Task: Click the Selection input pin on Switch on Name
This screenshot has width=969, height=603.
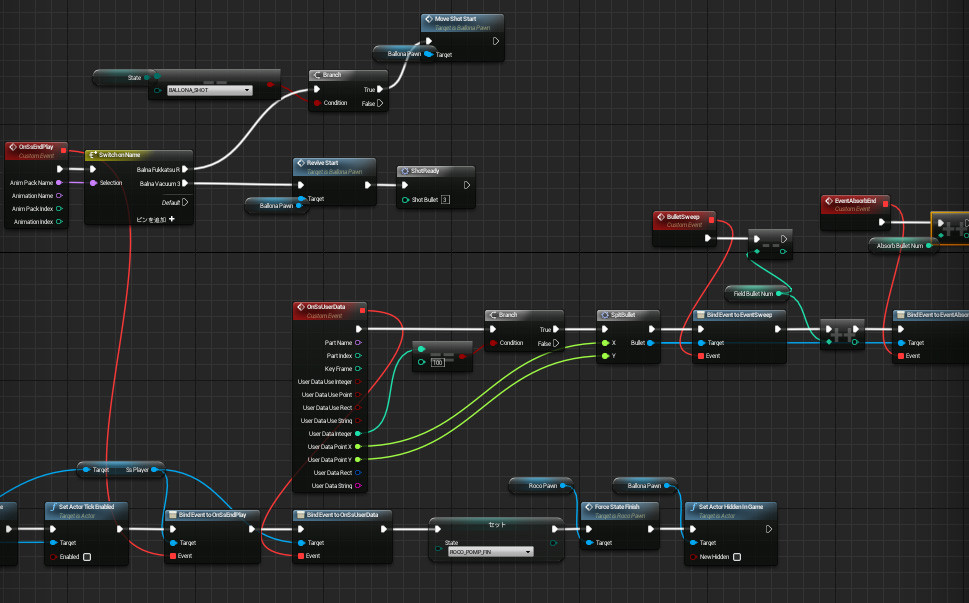Action: (x=93, y=183)
